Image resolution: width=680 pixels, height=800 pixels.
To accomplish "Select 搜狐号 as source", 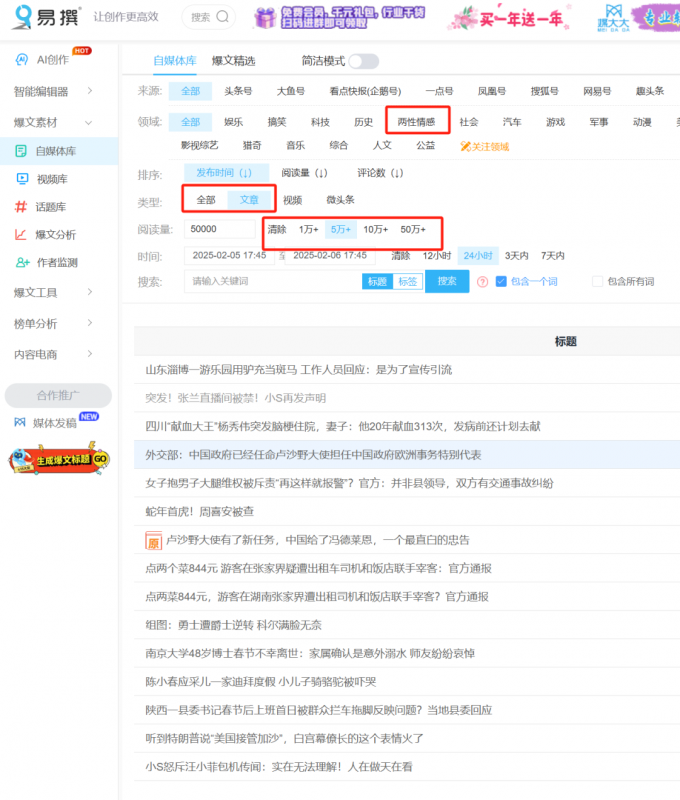I will 544,91.
